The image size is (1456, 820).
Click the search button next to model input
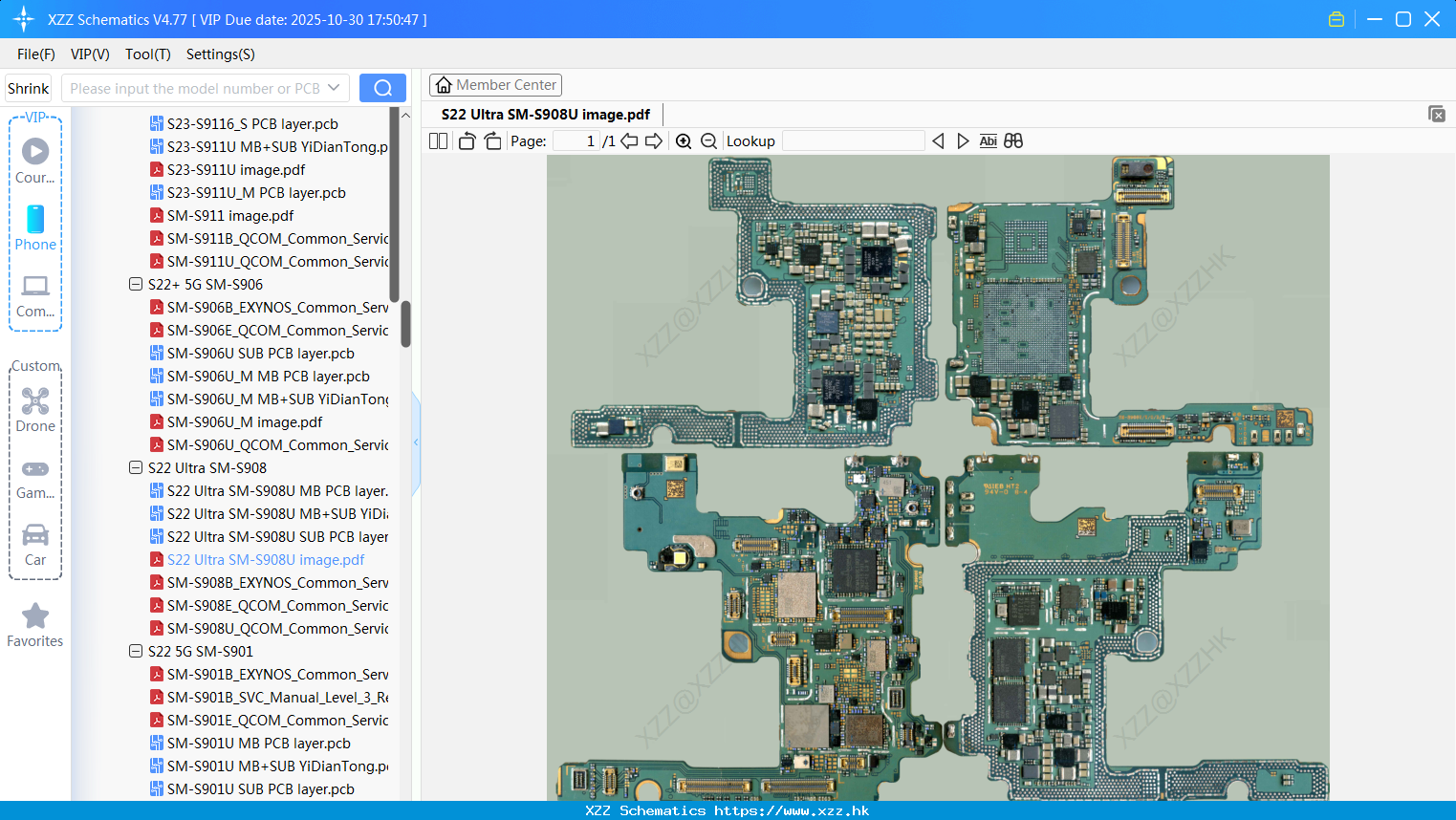pyautogui.click(x=382, y=88)
